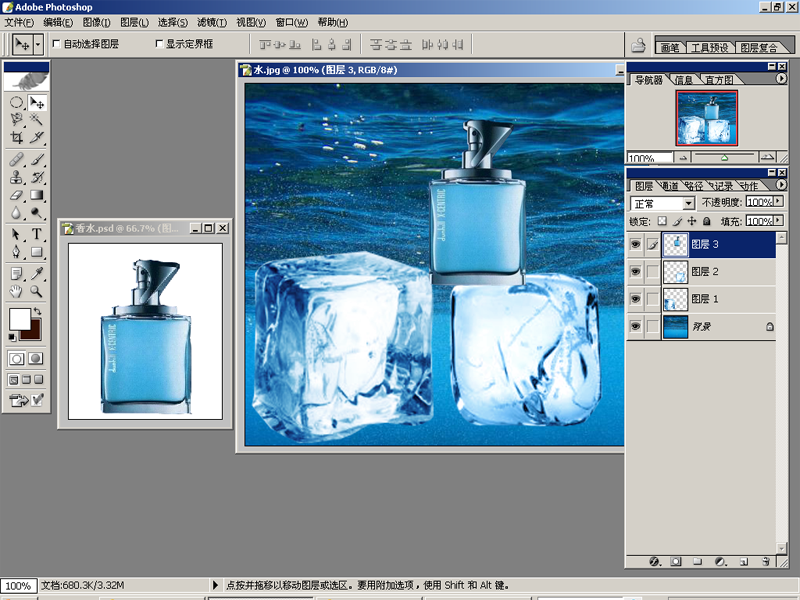
Task: Delete layer with trash icon
Action: (765, 561)
